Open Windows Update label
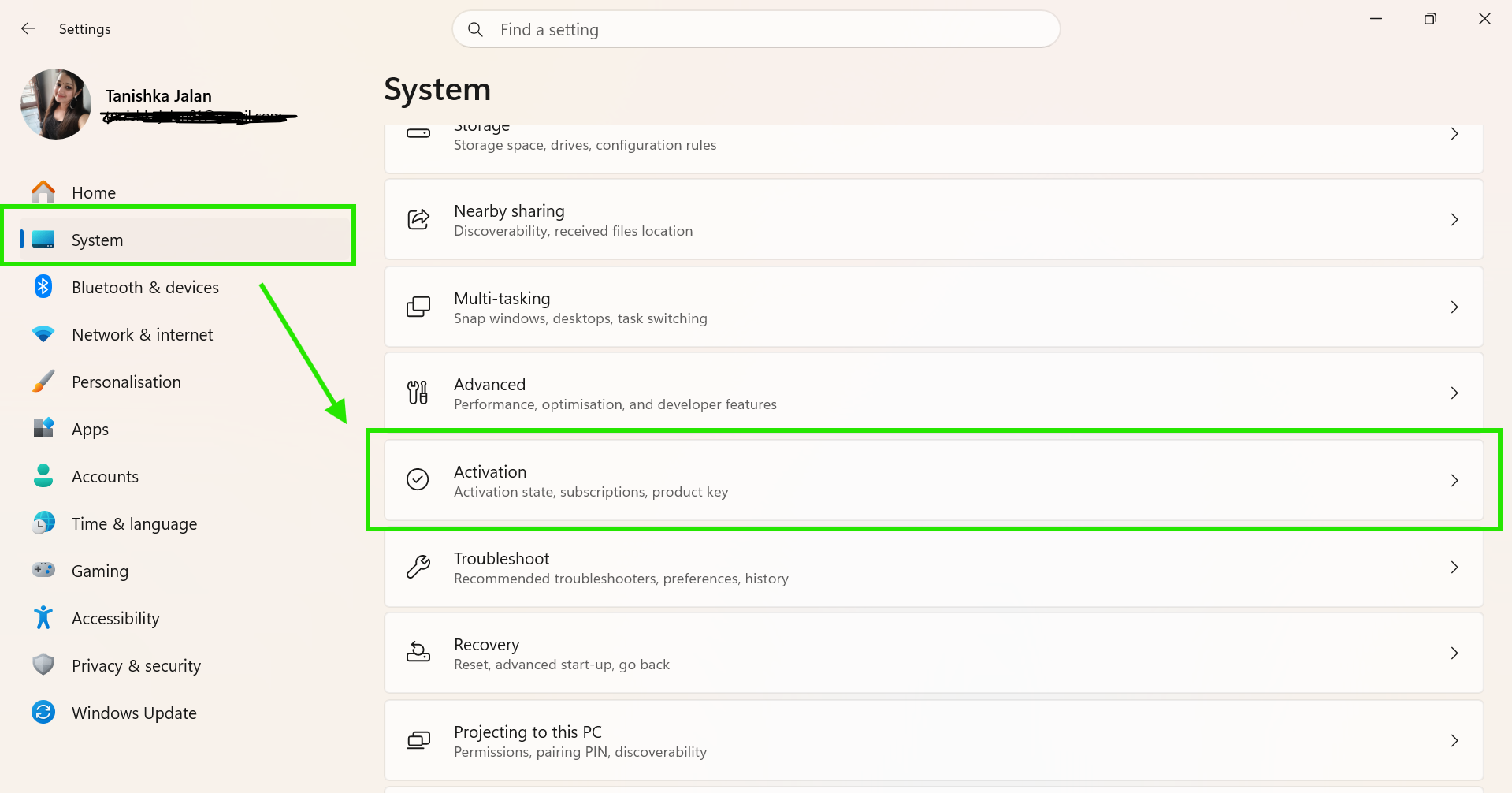 tap(134, 713)
